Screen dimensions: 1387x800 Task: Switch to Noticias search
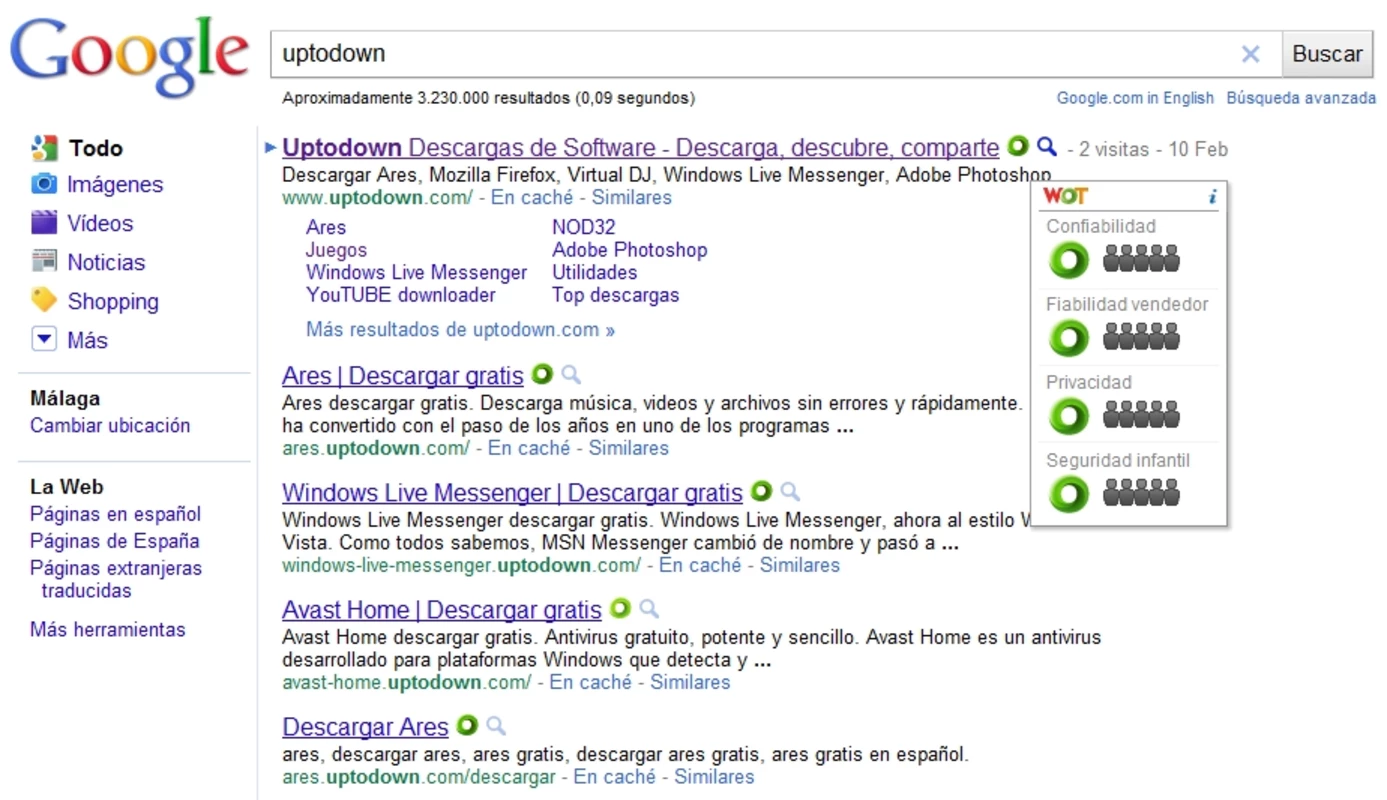click(106, 262)
